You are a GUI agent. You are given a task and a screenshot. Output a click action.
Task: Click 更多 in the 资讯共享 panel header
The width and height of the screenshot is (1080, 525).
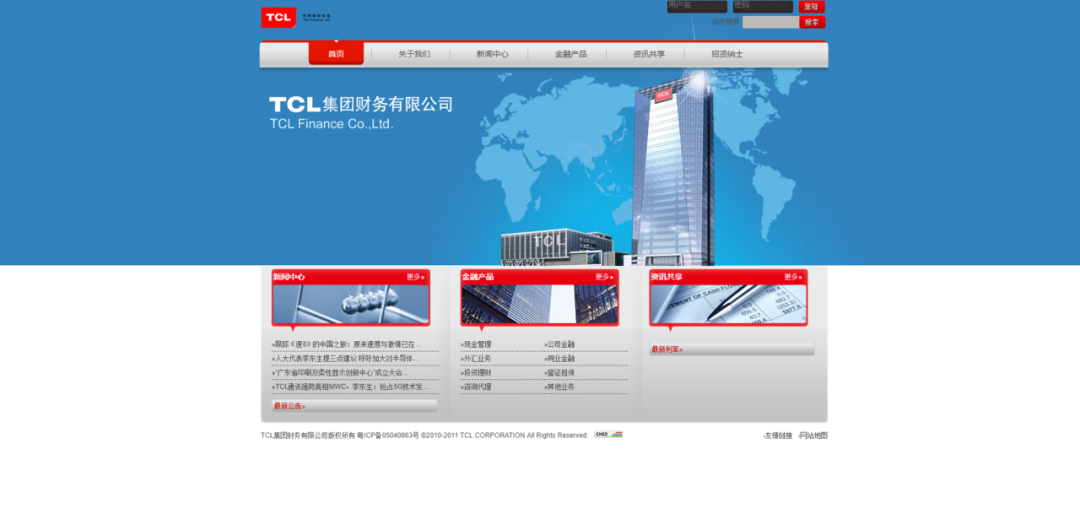tap(793, 277)
